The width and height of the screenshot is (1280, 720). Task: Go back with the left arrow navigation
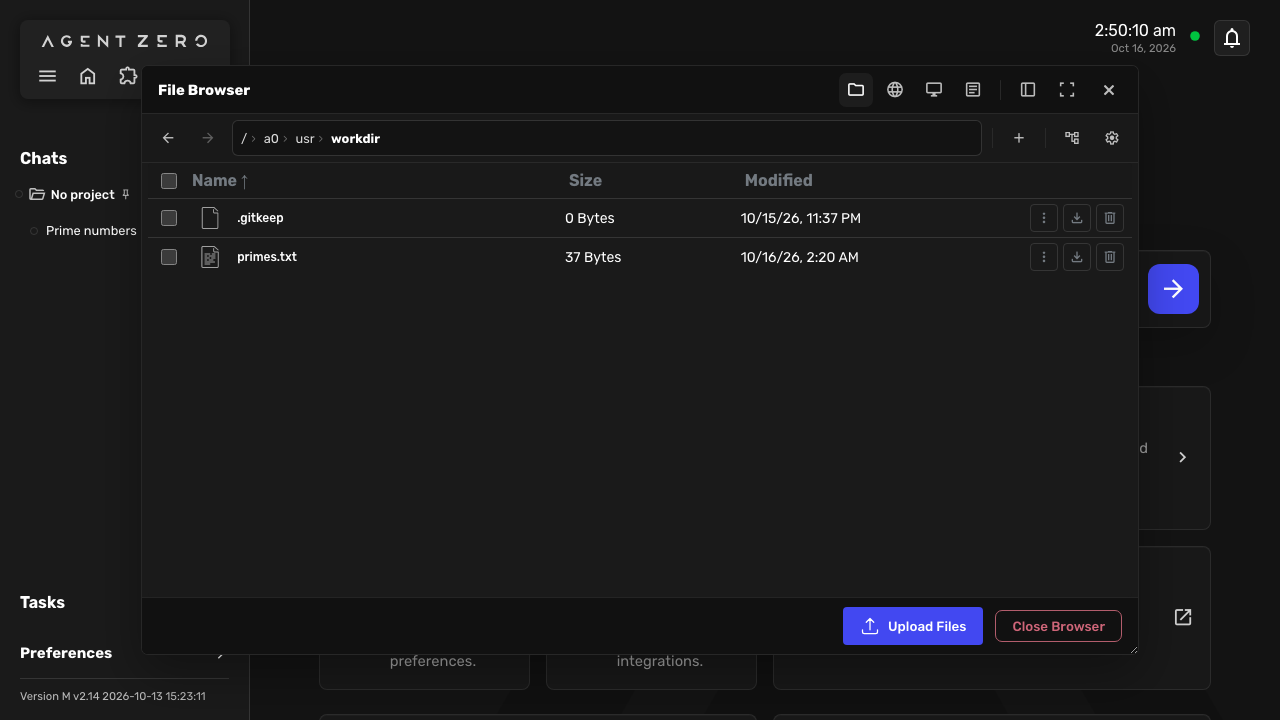[x=168, y=138]
